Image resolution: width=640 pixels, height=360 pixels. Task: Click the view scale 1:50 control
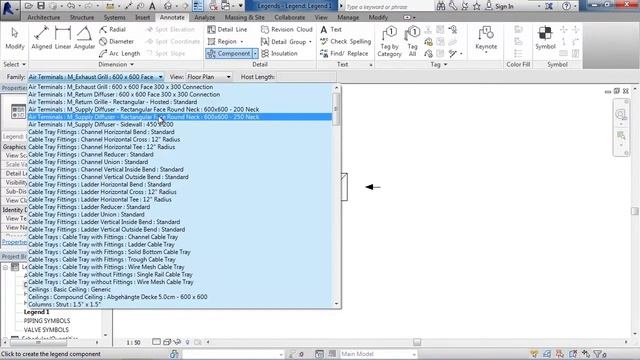pyautogui.click(x=133, y=342)
